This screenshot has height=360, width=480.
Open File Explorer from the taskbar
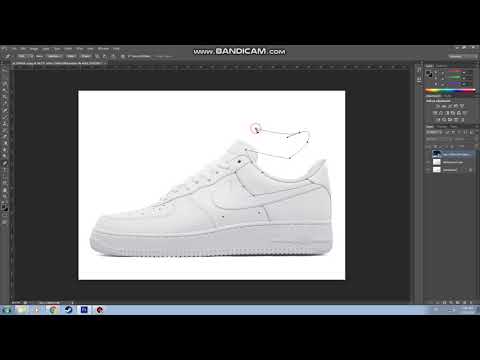coord(22,310)
